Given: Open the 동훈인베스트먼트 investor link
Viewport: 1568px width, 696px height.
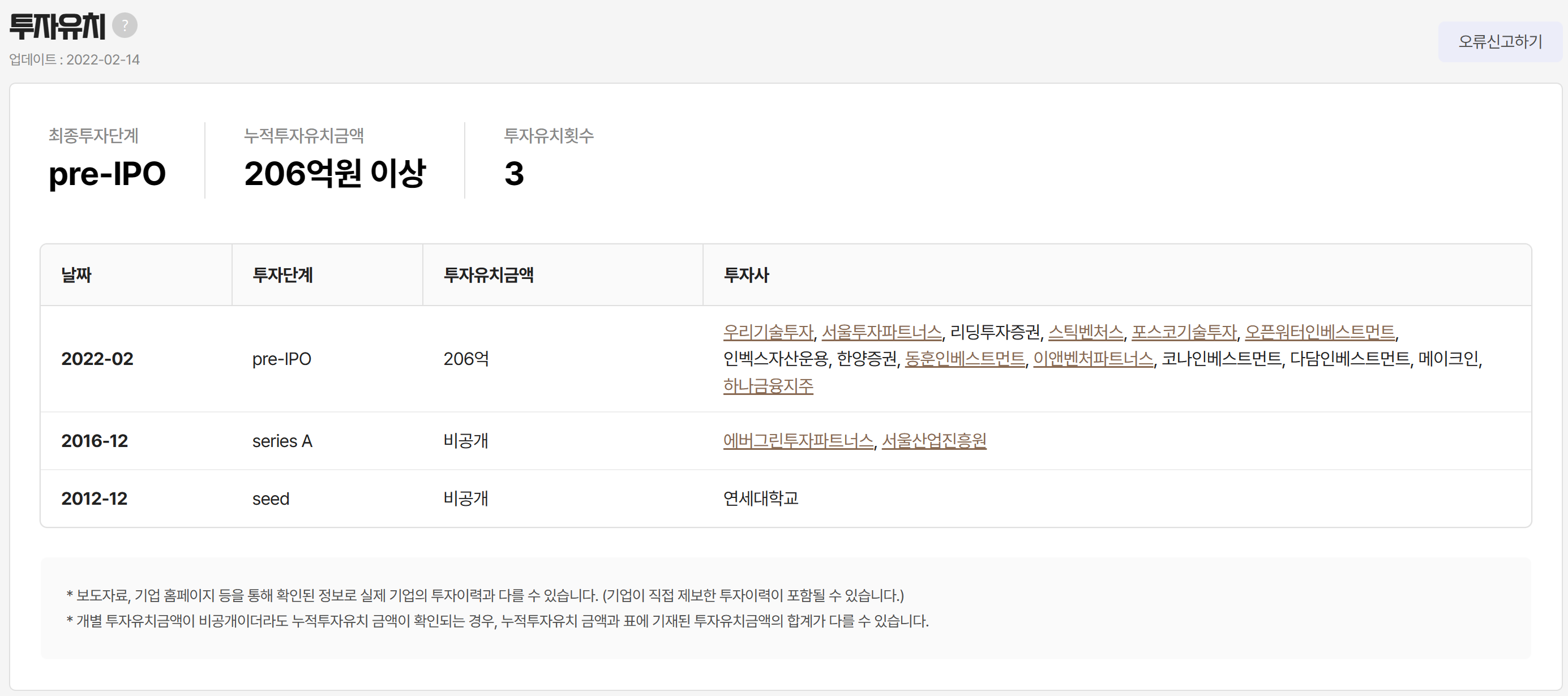Looking at the screenshot, I should point(965,359).
